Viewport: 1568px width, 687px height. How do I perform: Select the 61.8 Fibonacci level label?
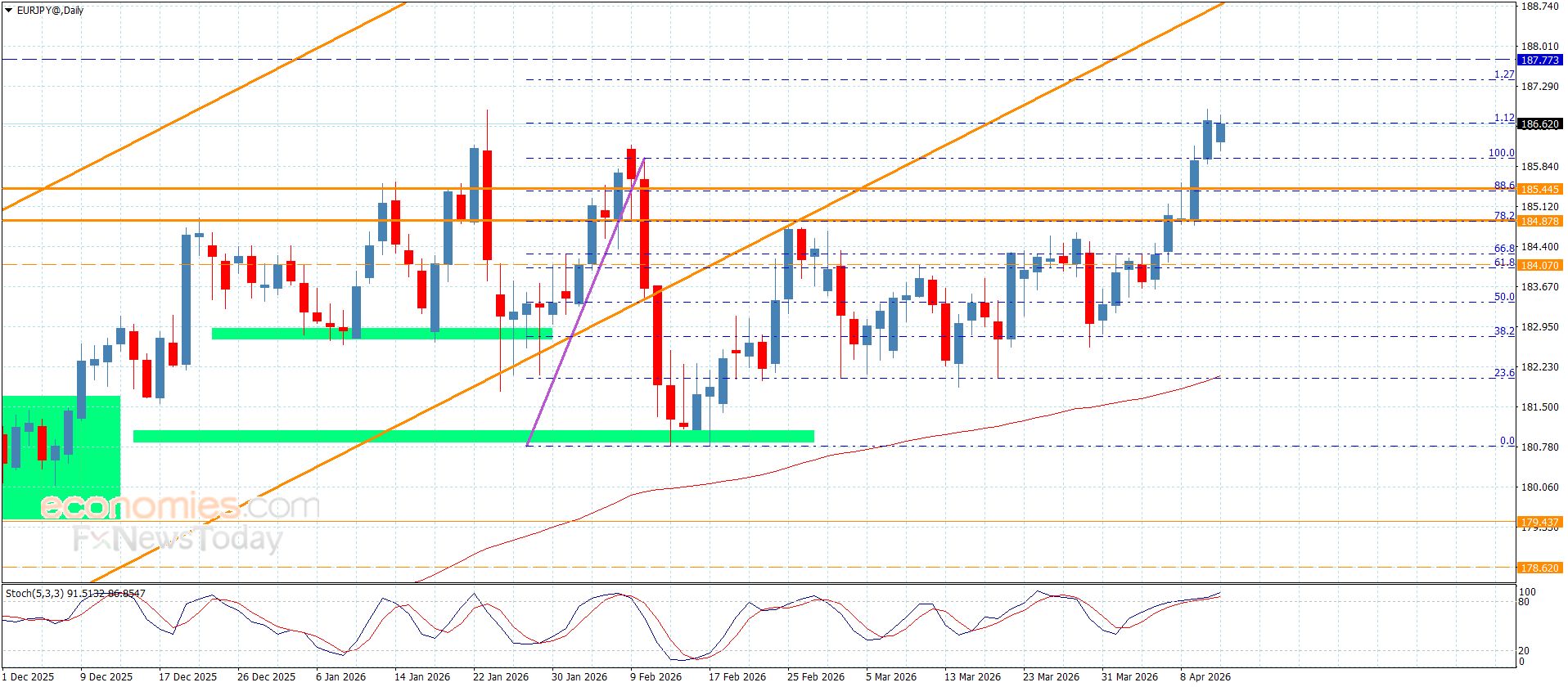click(x=1504, y=263)
